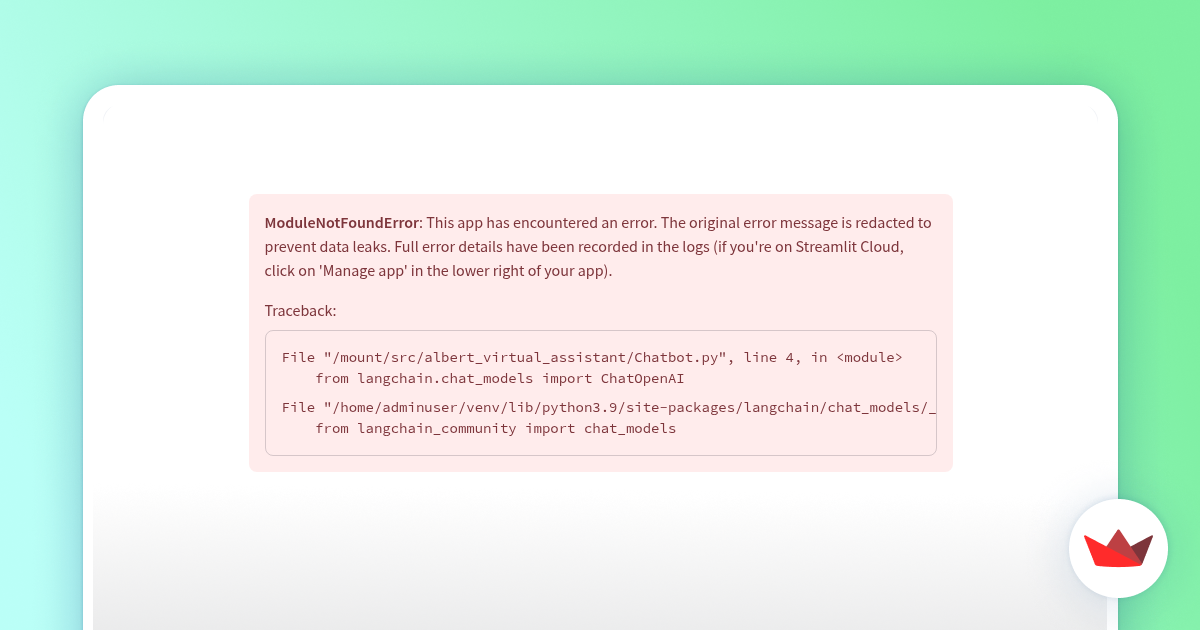Click the 'import ChatOpenAI' code line
The height and width of the screenshot is (630, 1200).
tap(500, 379)
